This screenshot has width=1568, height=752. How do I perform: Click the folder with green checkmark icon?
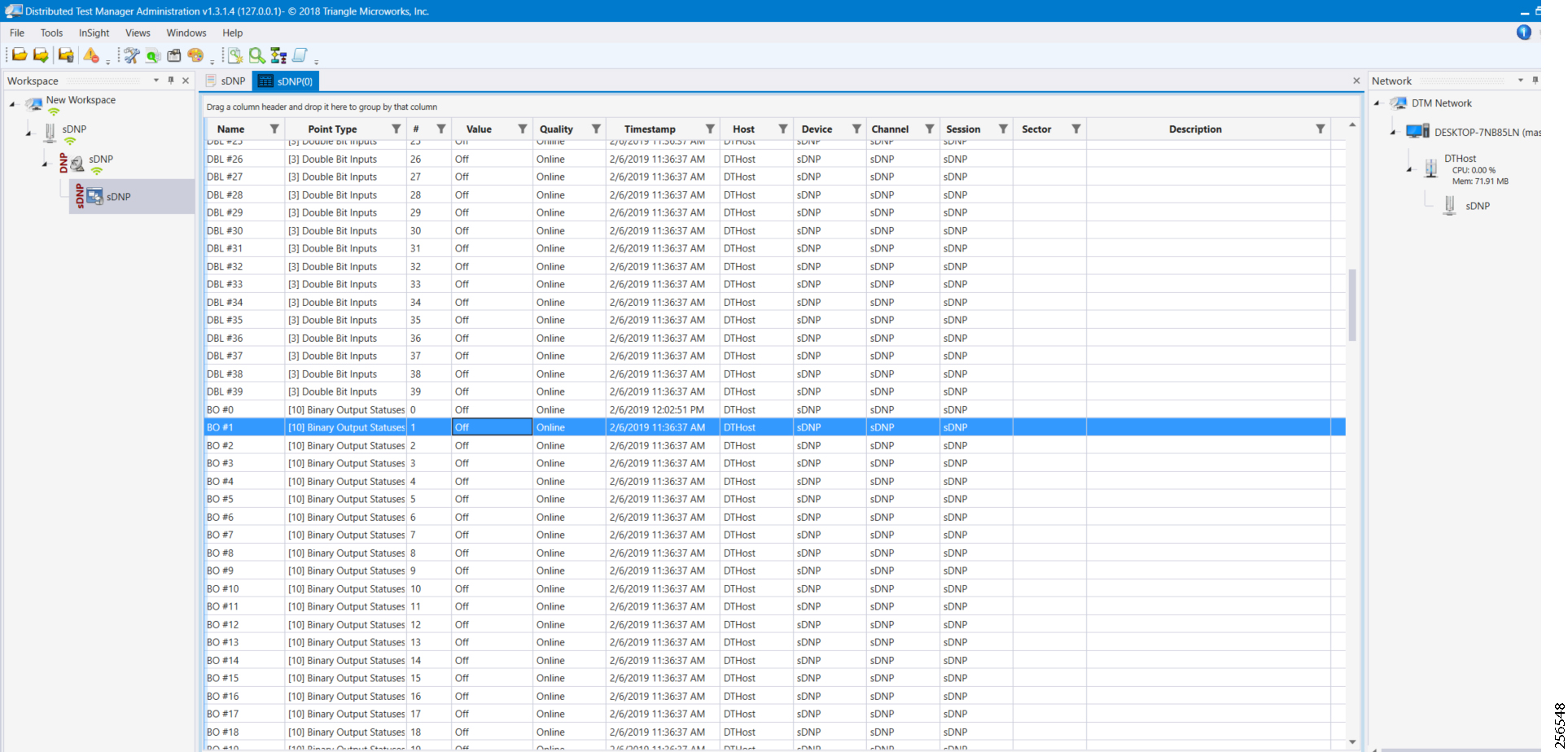(x=41, y=55)
